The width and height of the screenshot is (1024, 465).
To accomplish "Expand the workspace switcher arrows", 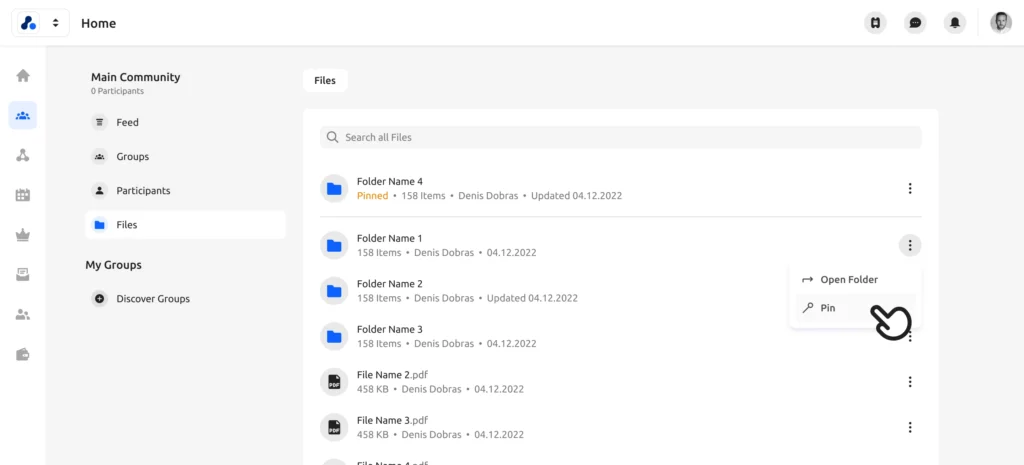I will coord(56,23).
